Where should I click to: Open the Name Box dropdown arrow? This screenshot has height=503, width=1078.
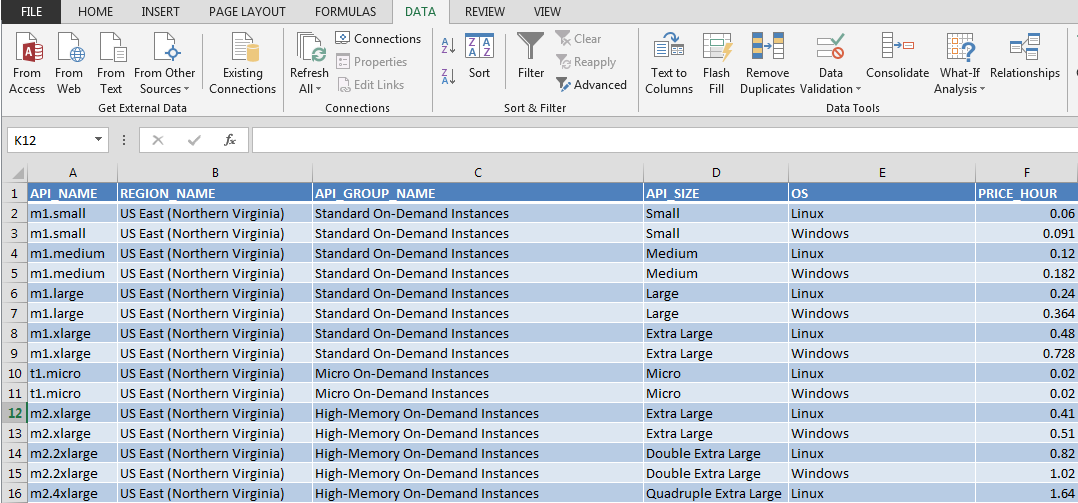(x=99, y=141)
